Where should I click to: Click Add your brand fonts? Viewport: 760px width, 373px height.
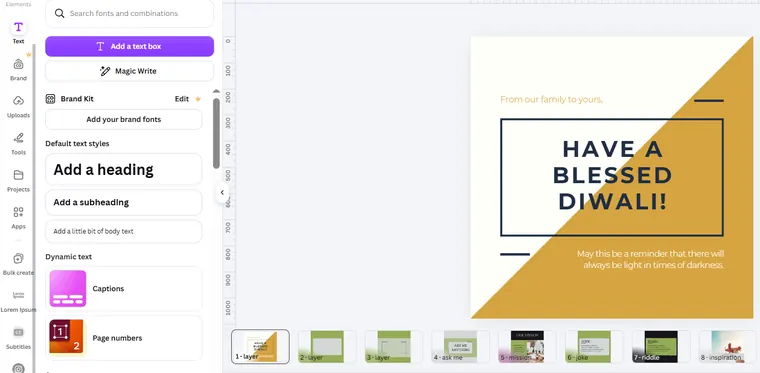tap(124, 120)
